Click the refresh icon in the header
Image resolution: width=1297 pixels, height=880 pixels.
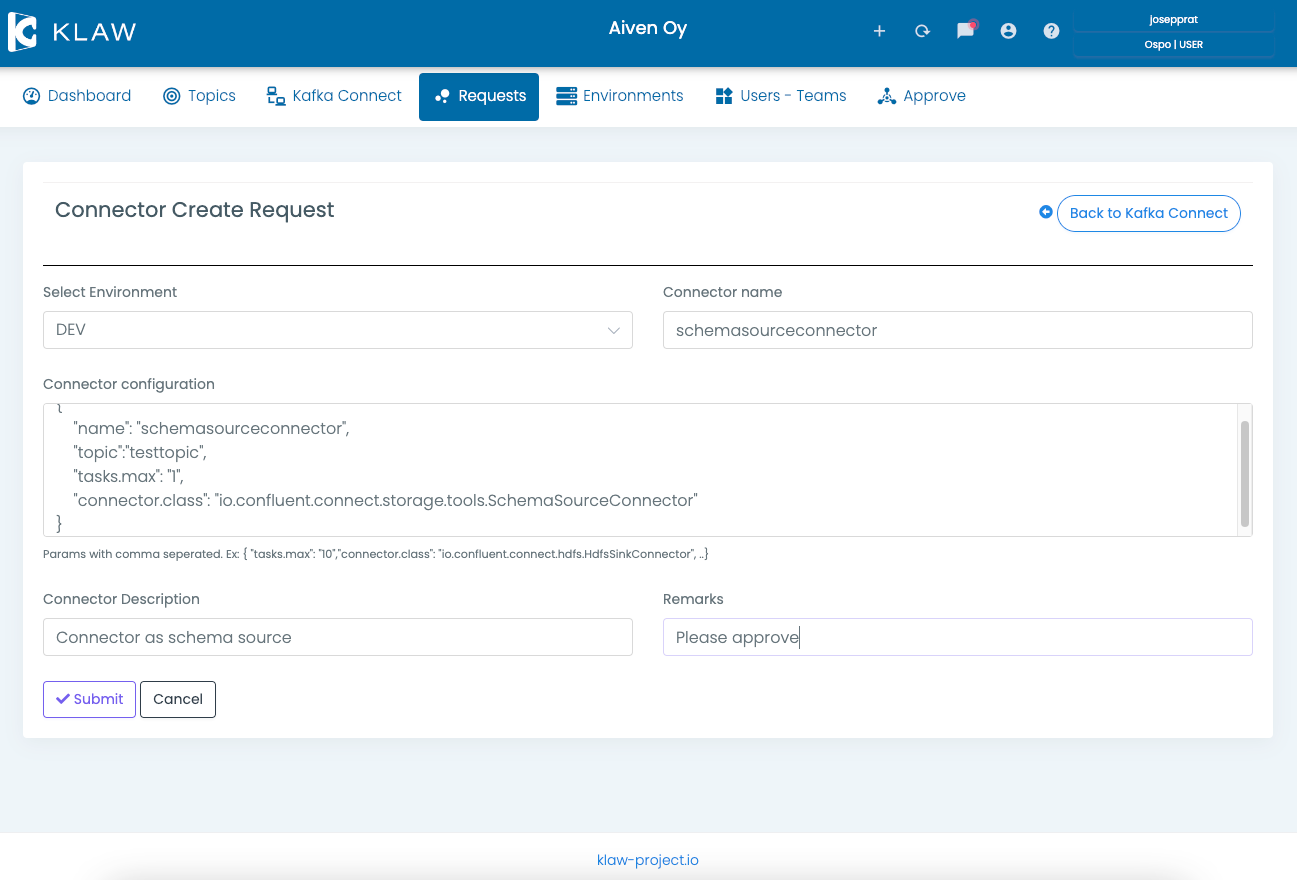pyautogui.click(x=922, y=31)
